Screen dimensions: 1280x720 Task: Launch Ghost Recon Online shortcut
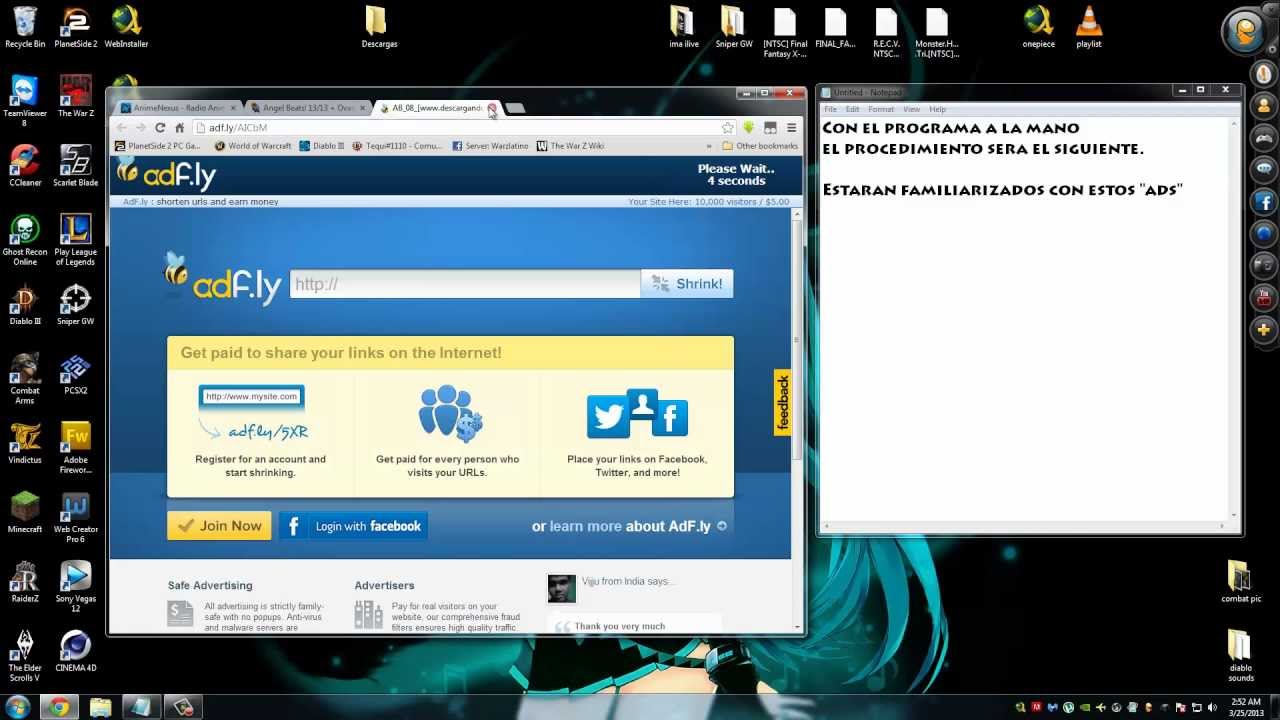point(25,240)
